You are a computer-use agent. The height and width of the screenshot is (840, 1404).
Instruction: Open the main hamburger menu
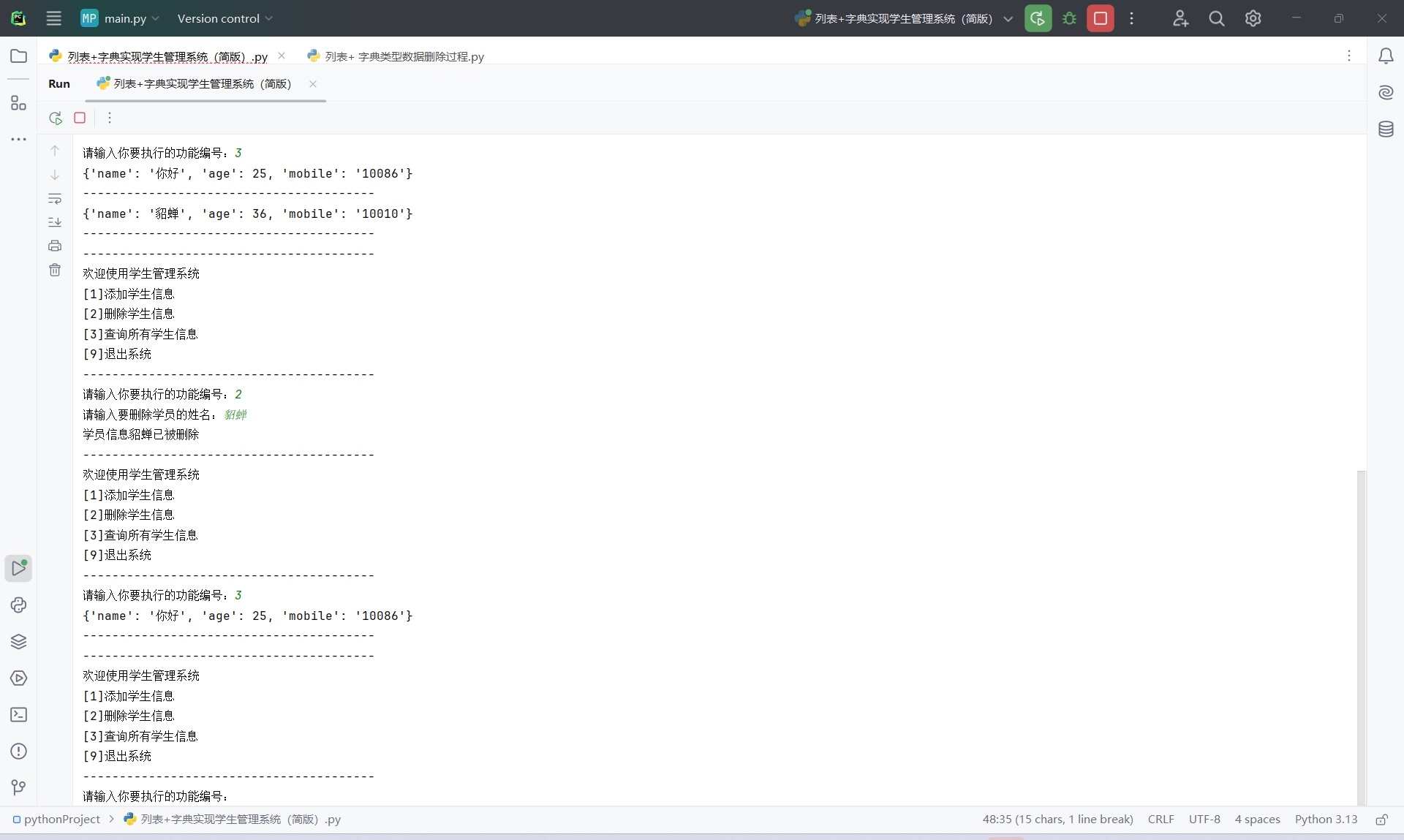54,18
